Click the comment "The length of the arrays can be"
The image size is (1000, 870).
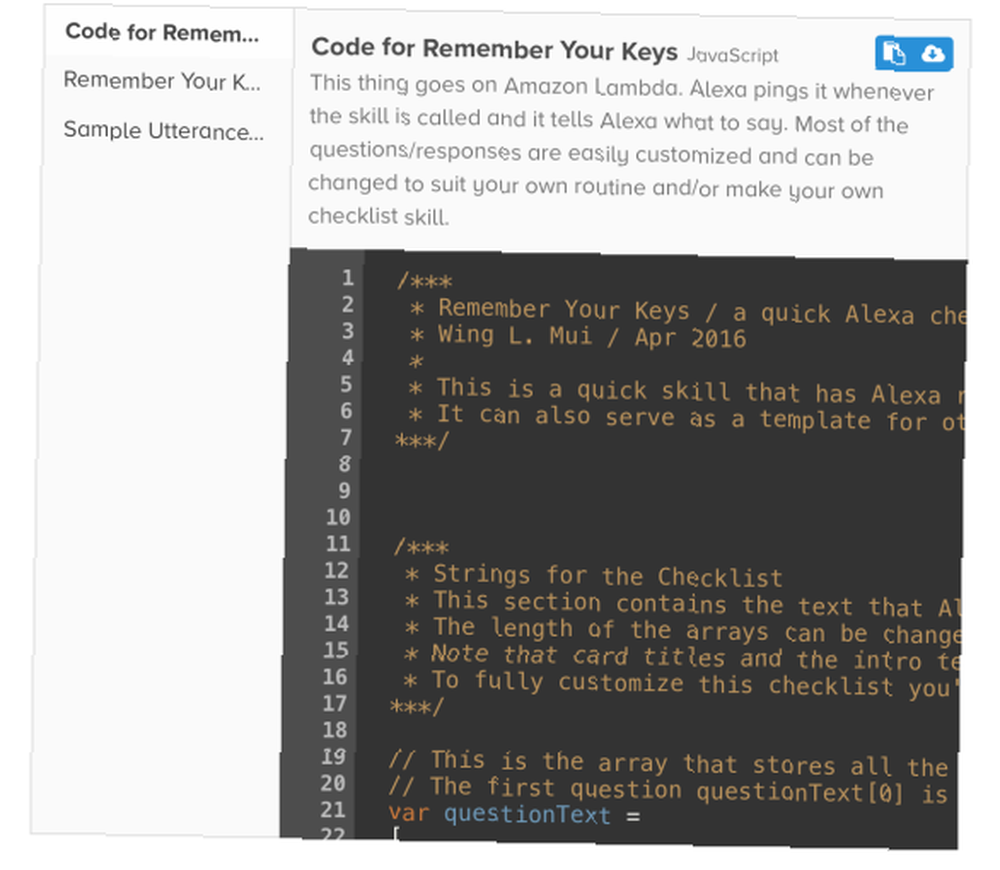[681, 631]
